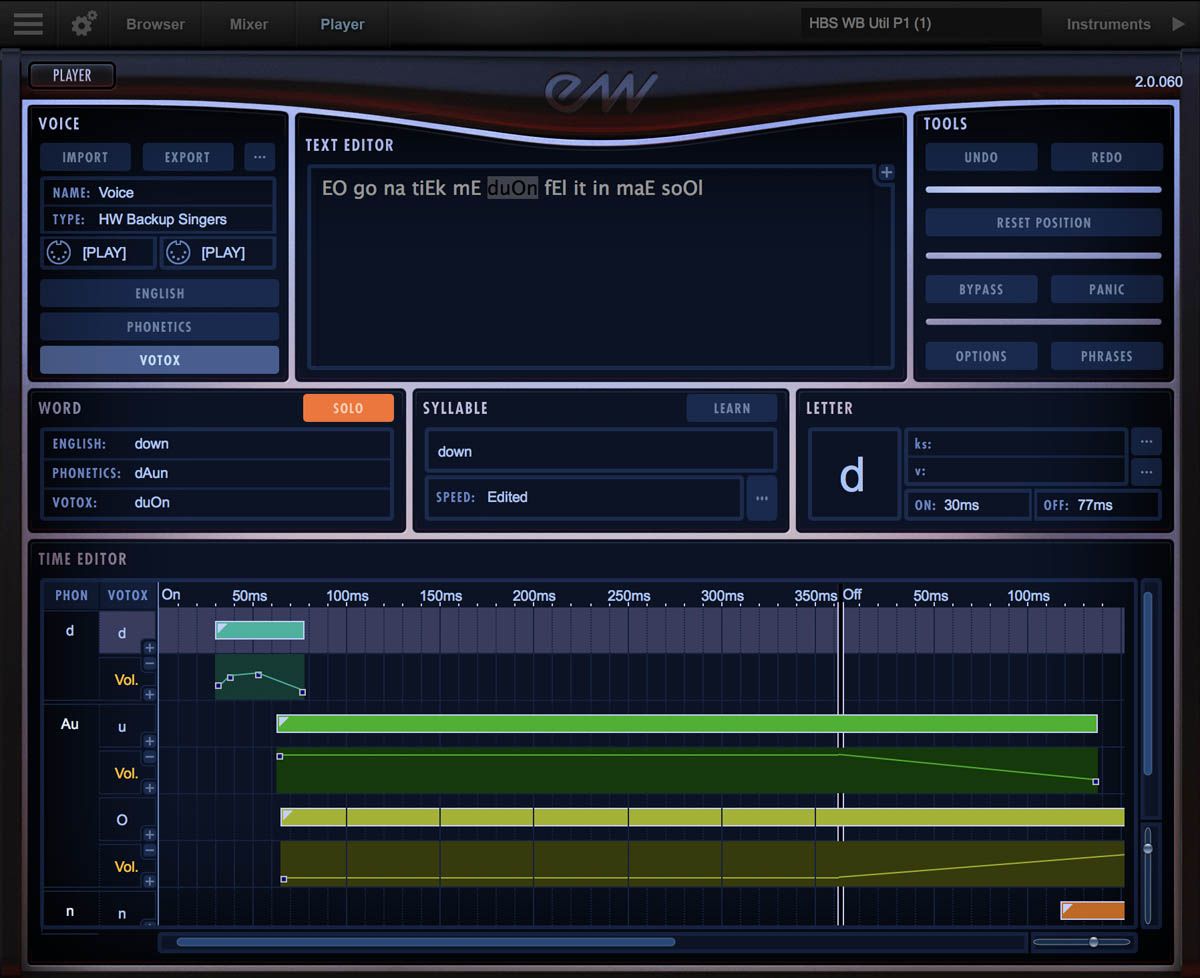Toggle the SOLO button in Word panel
1200x978 pixels.
tap(348, 408)
